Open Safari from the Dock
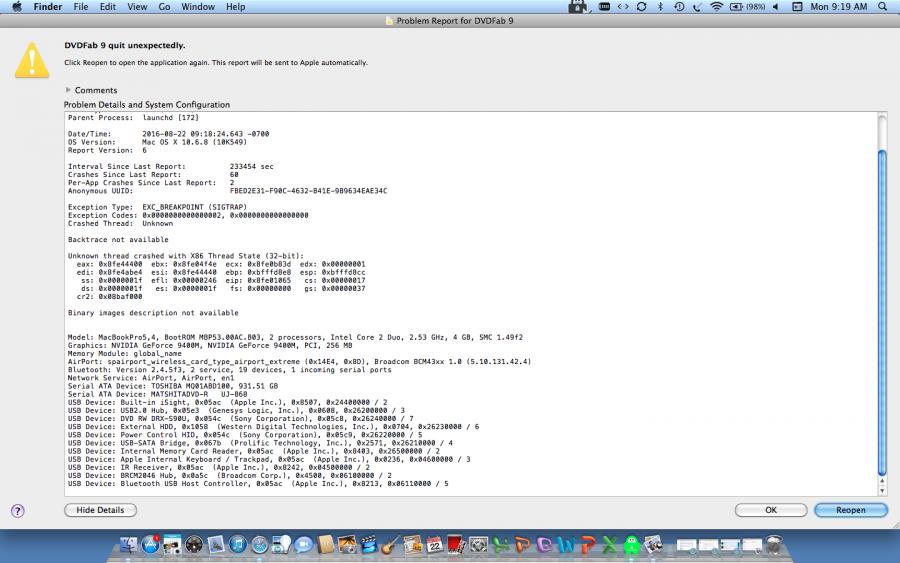The height and width of the screenshot is (563, 900). tap(259, 544)
